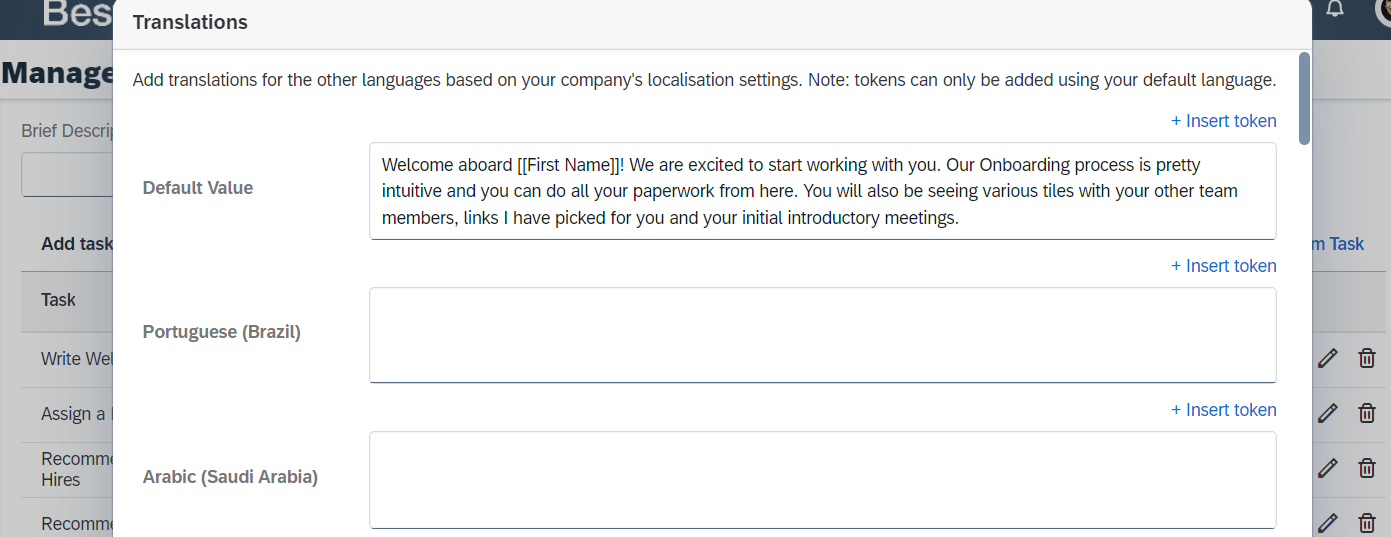Click into the Arabic (Saudi Arabia) translation box

pyautogui.click(x=823, y=480)
